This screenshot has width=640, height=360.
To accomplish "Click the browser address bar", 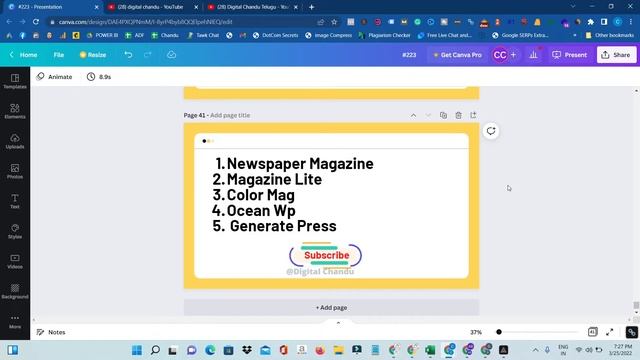I will (185, 22).
